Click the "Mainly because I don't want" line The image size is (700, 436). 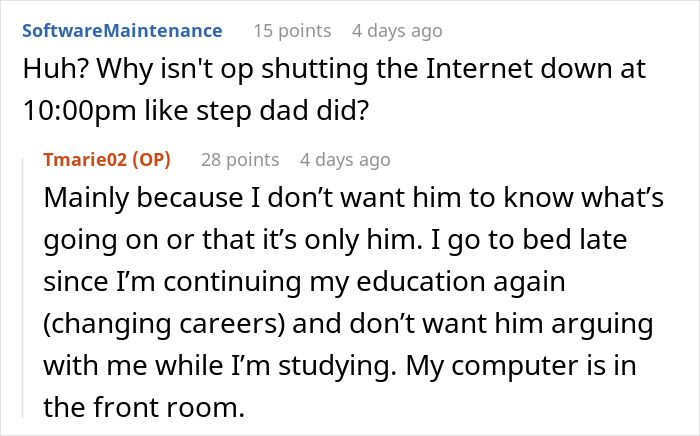tap(354, 197)
